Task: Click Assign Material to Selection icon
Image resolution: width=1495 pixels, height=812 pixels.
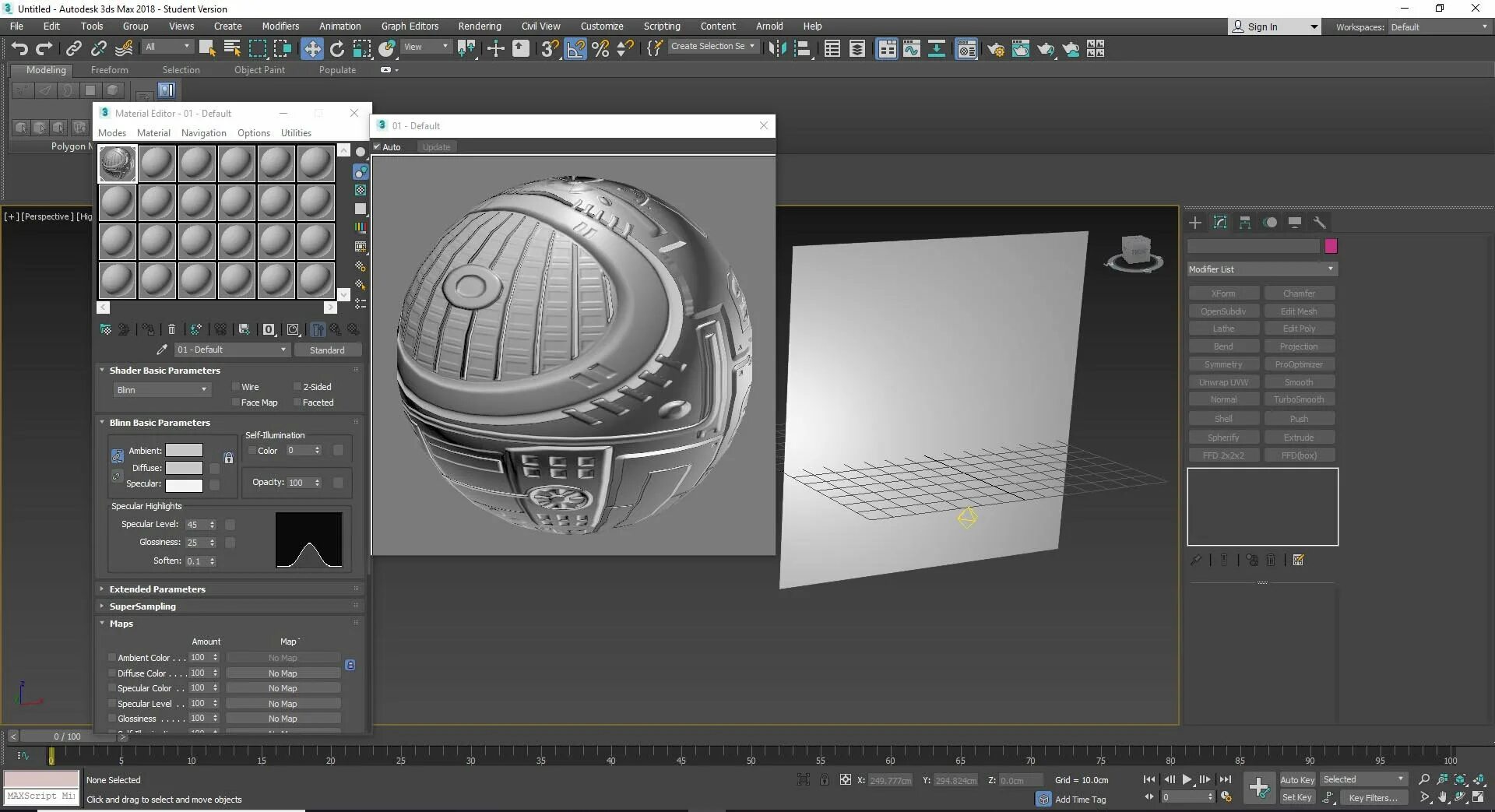Action: (x=148, y=329)
